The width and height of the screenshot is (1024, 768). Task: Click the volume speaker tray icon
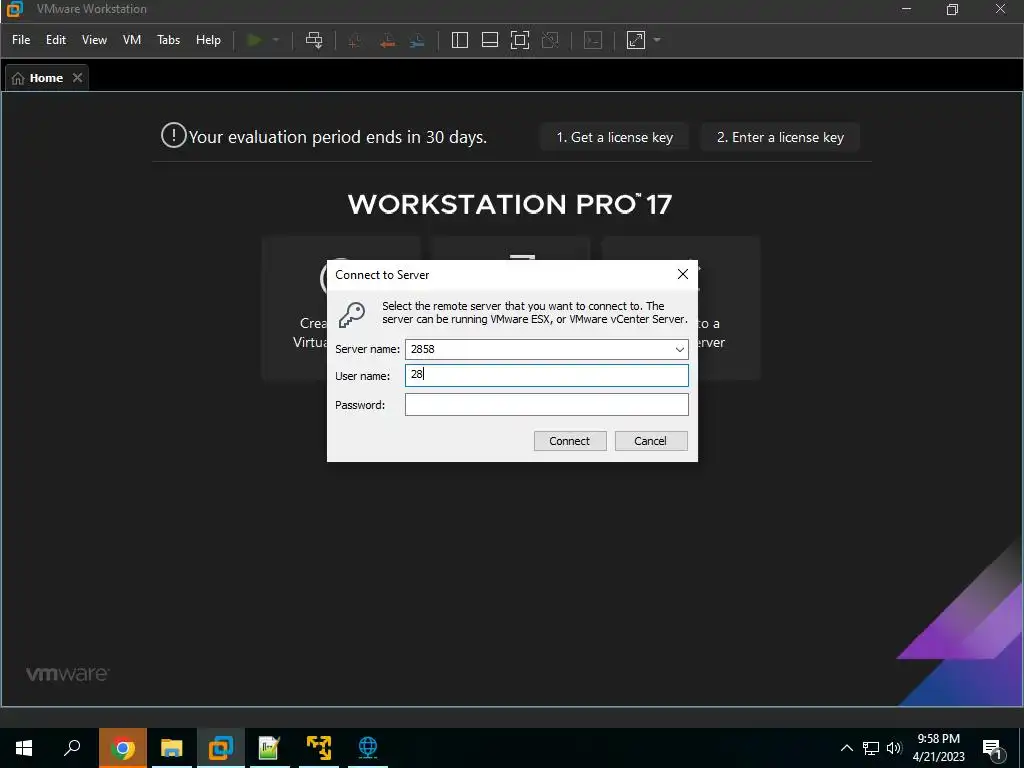pos(894,748)
